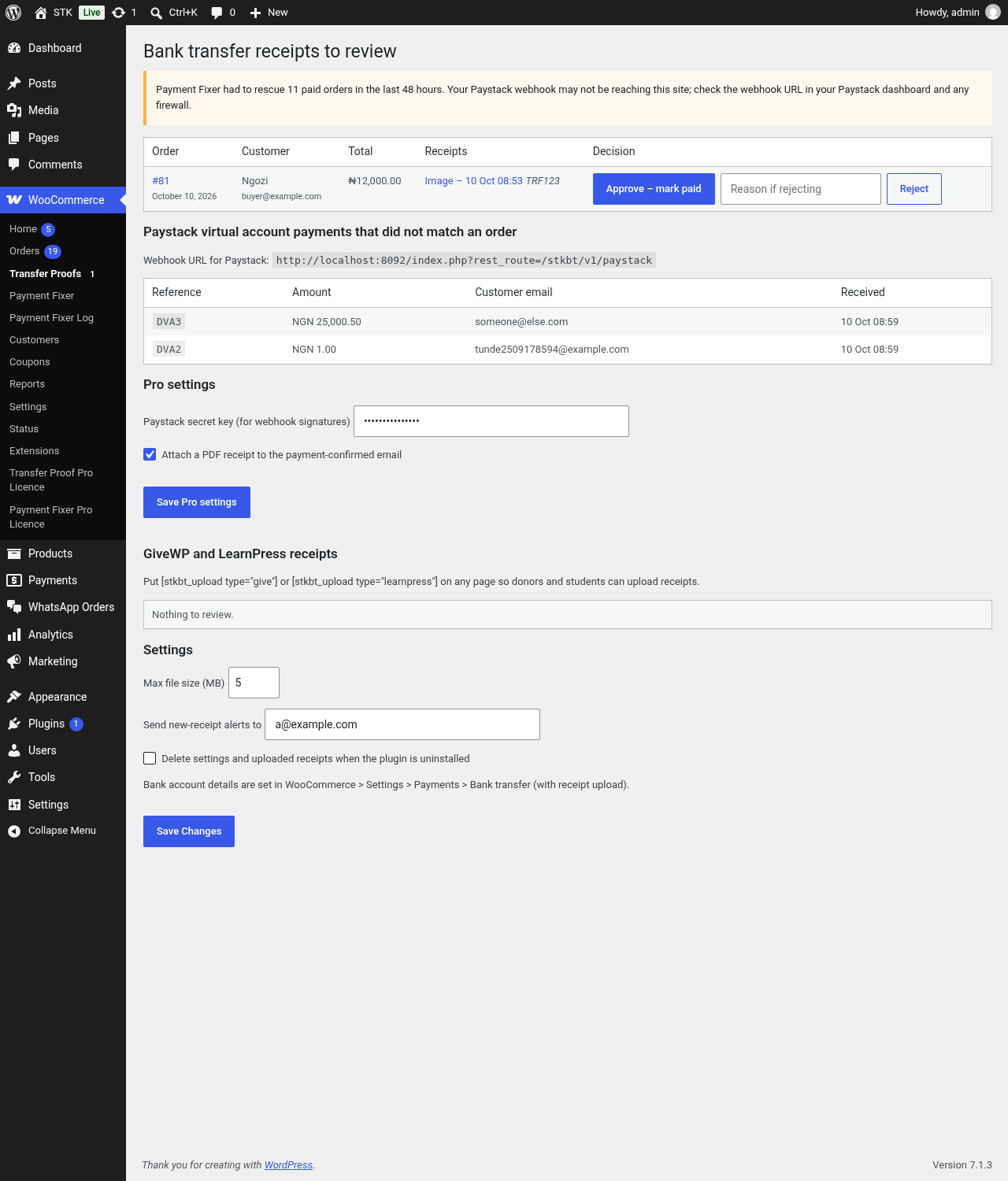Click the comments bubble in admin bar
Viewport: 1008px width, 1181px height.
click(217, 13)
